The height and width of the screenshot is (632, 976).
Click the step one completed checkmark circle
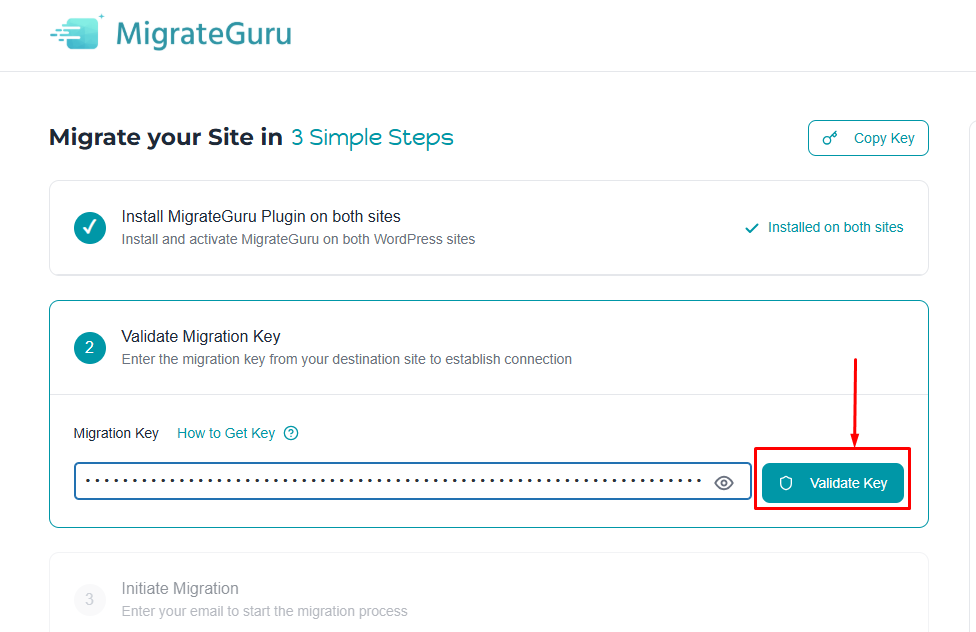(x=90, y=228)
